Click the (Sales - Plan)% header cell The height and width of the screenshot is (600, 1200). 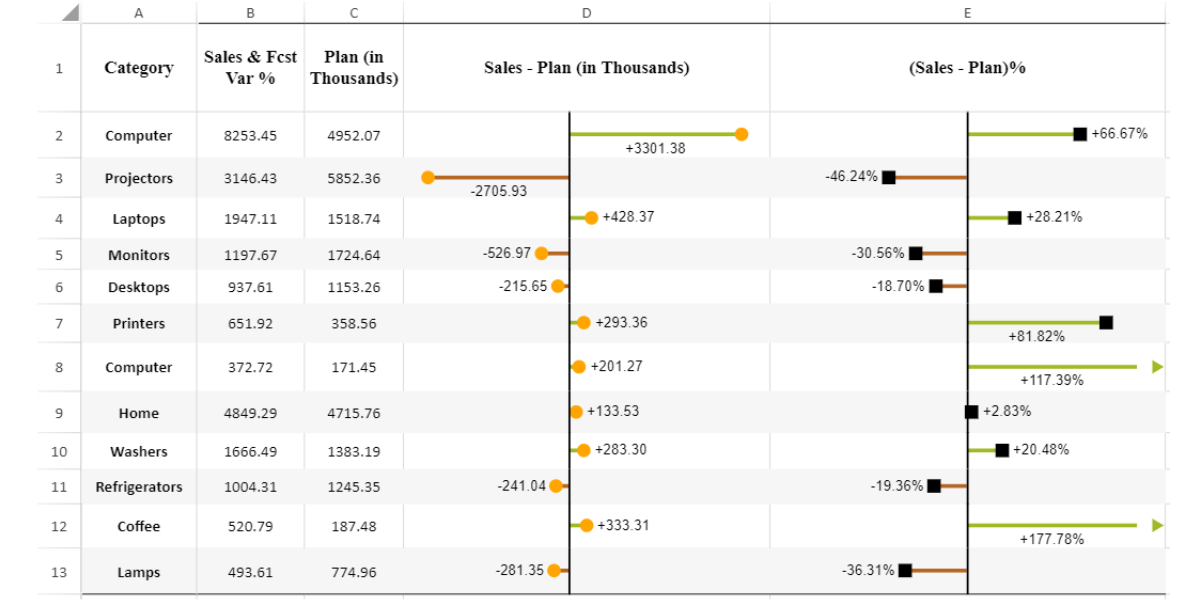coord(967,68)
